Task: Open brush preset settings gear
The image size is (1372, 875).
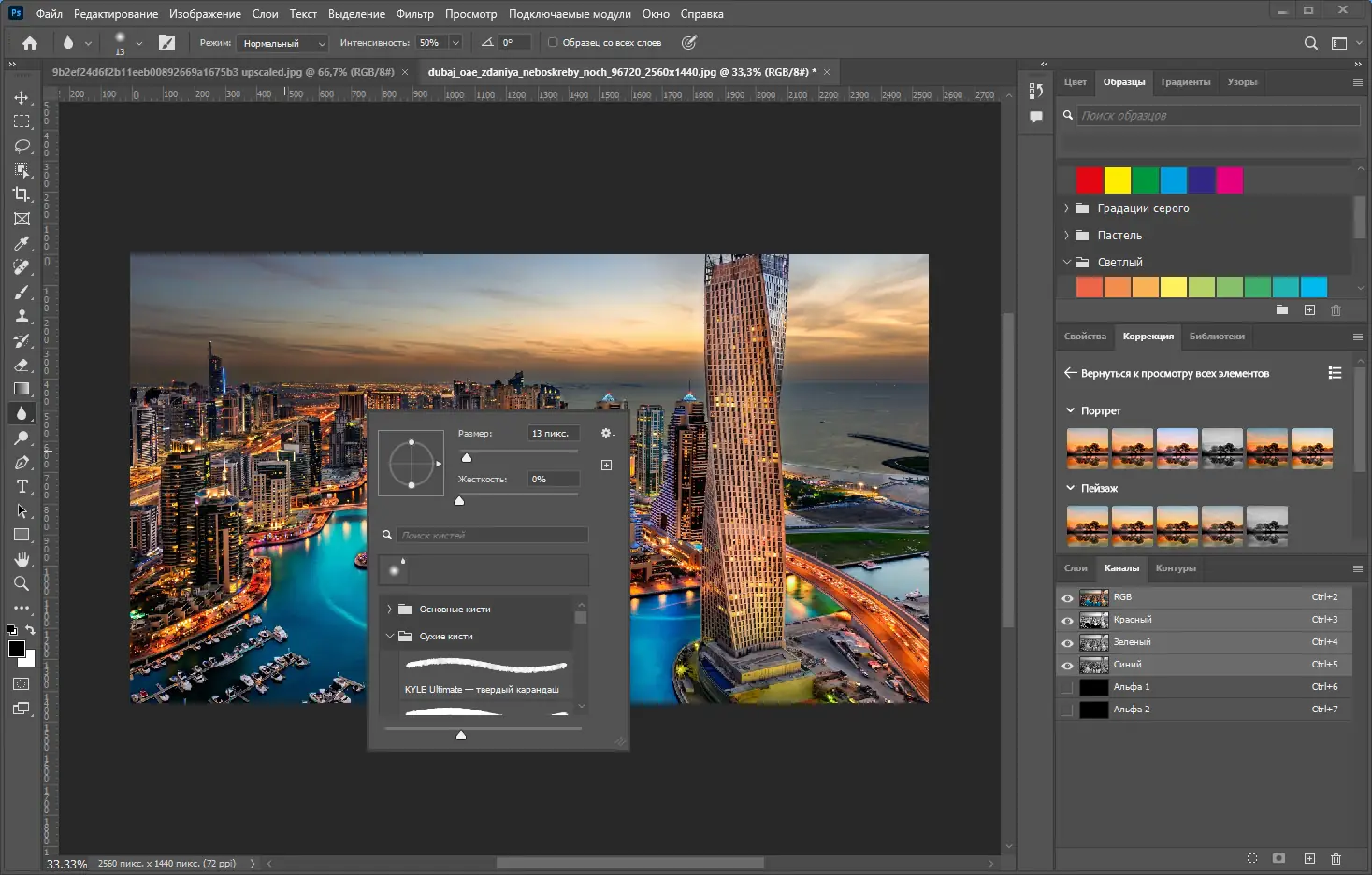Action: tap(606, 433)
